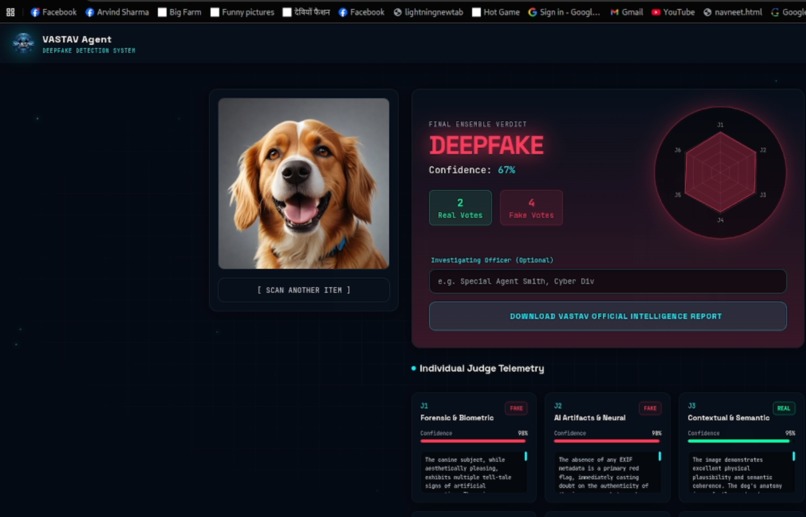This screenshot has height=517, width=806.
Task: Open the Big Farm bookmark
Action: pyautogui.click(x=179, y=12)
